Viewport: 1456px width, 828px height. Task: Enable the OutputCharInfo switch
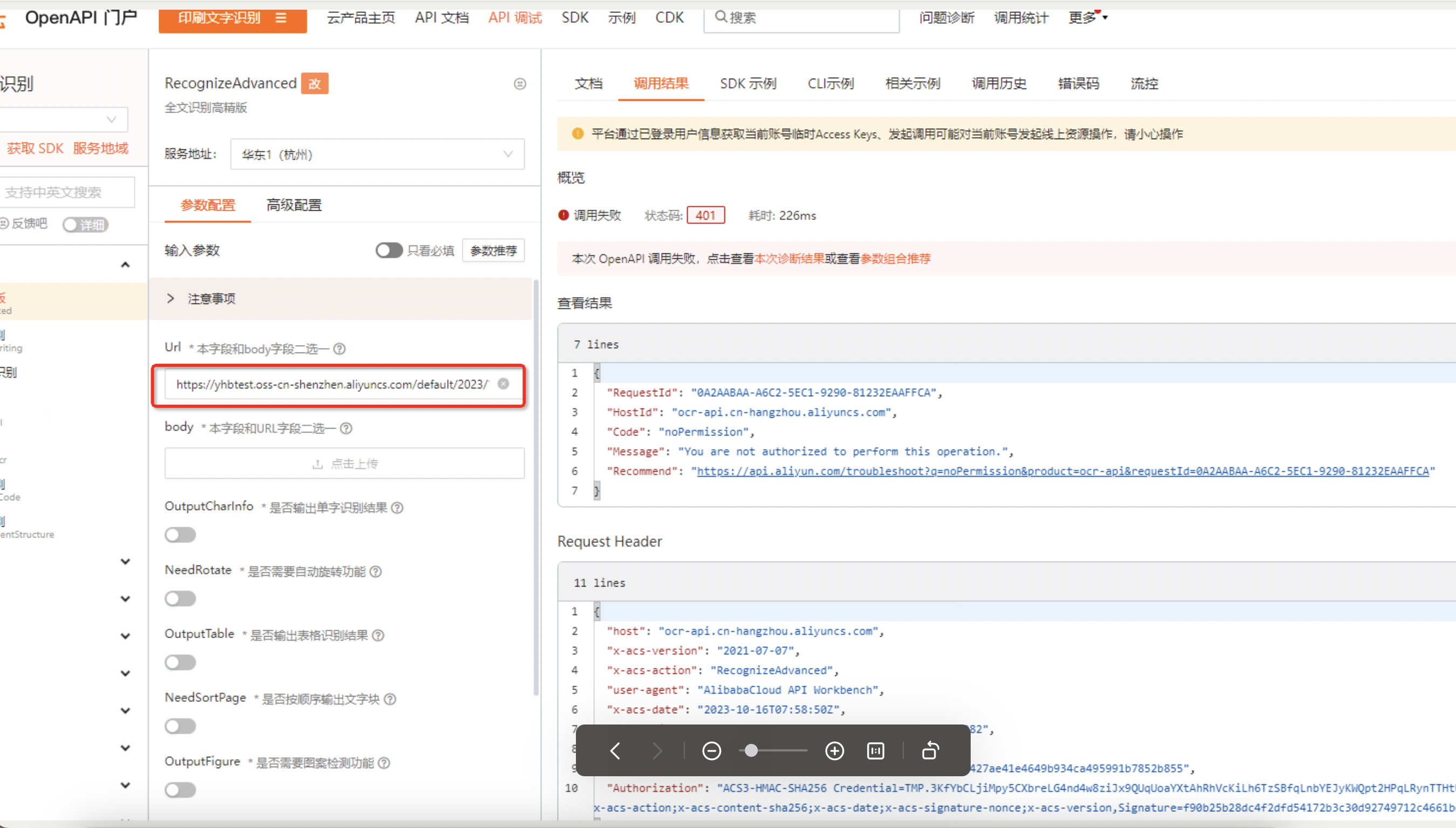tap(180, 535)
